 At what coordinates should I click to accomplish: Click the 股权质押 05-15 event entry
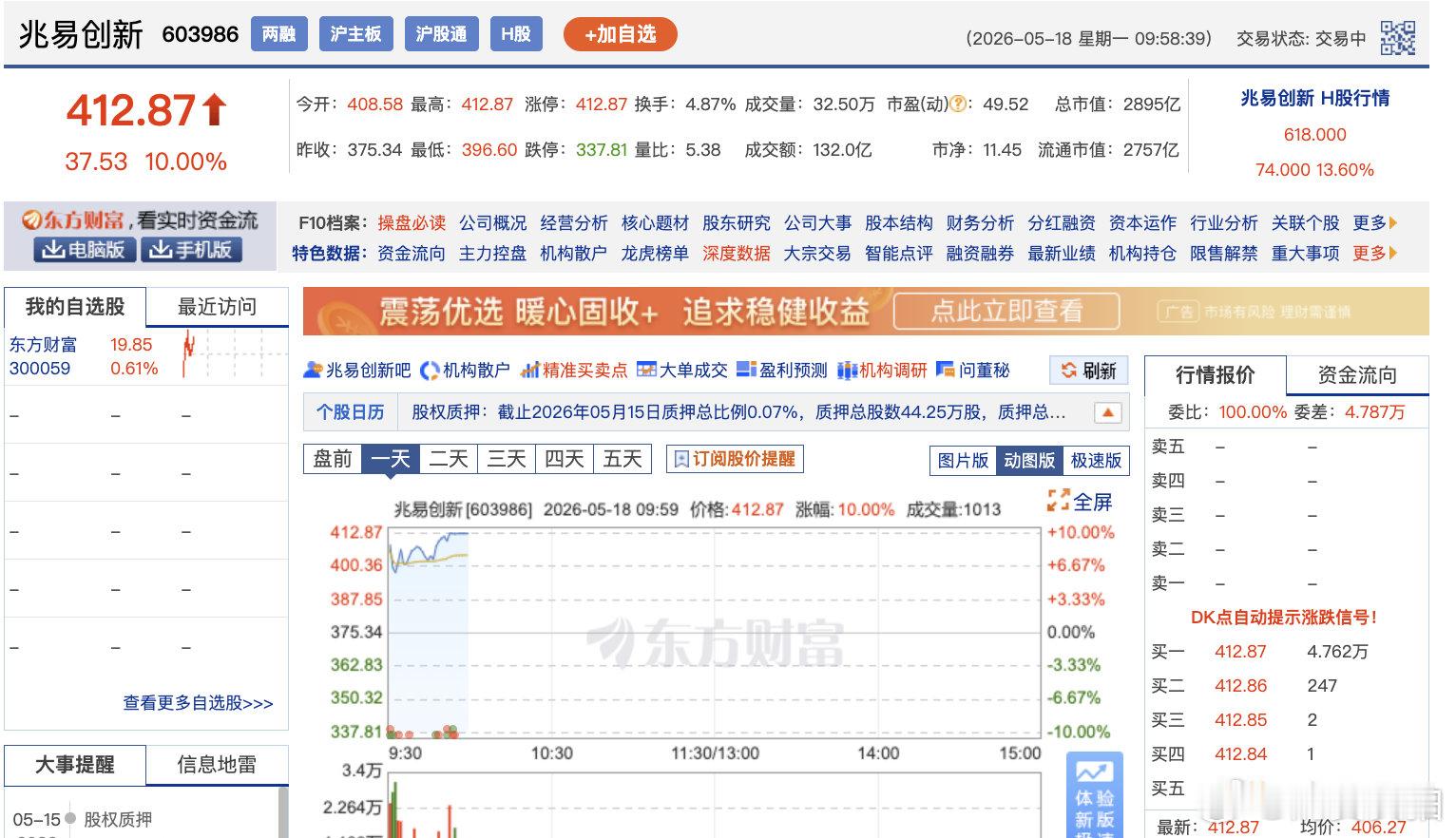[x=118, y=819]
